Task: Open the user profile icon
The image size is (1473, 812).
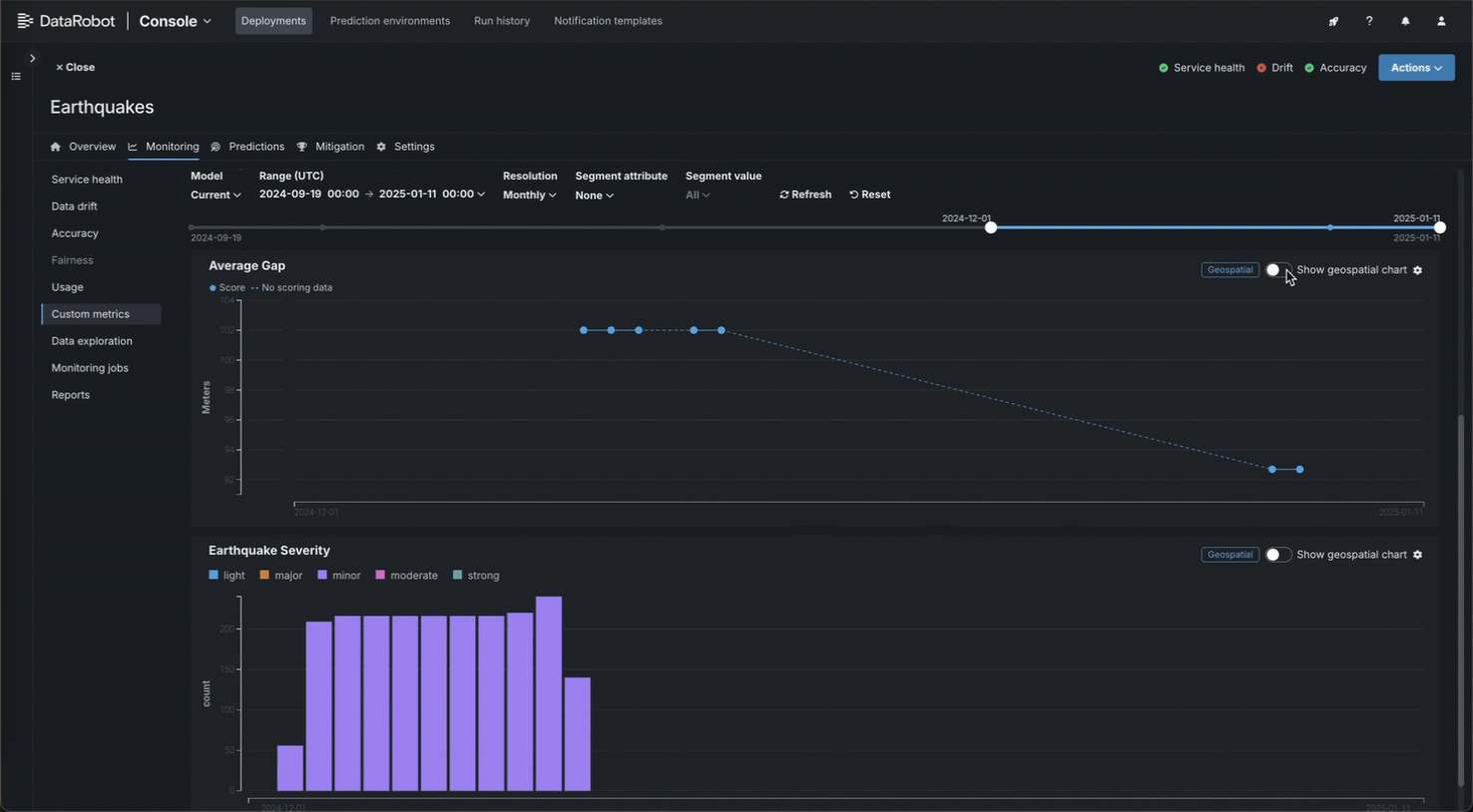Action: [1441, 21]
